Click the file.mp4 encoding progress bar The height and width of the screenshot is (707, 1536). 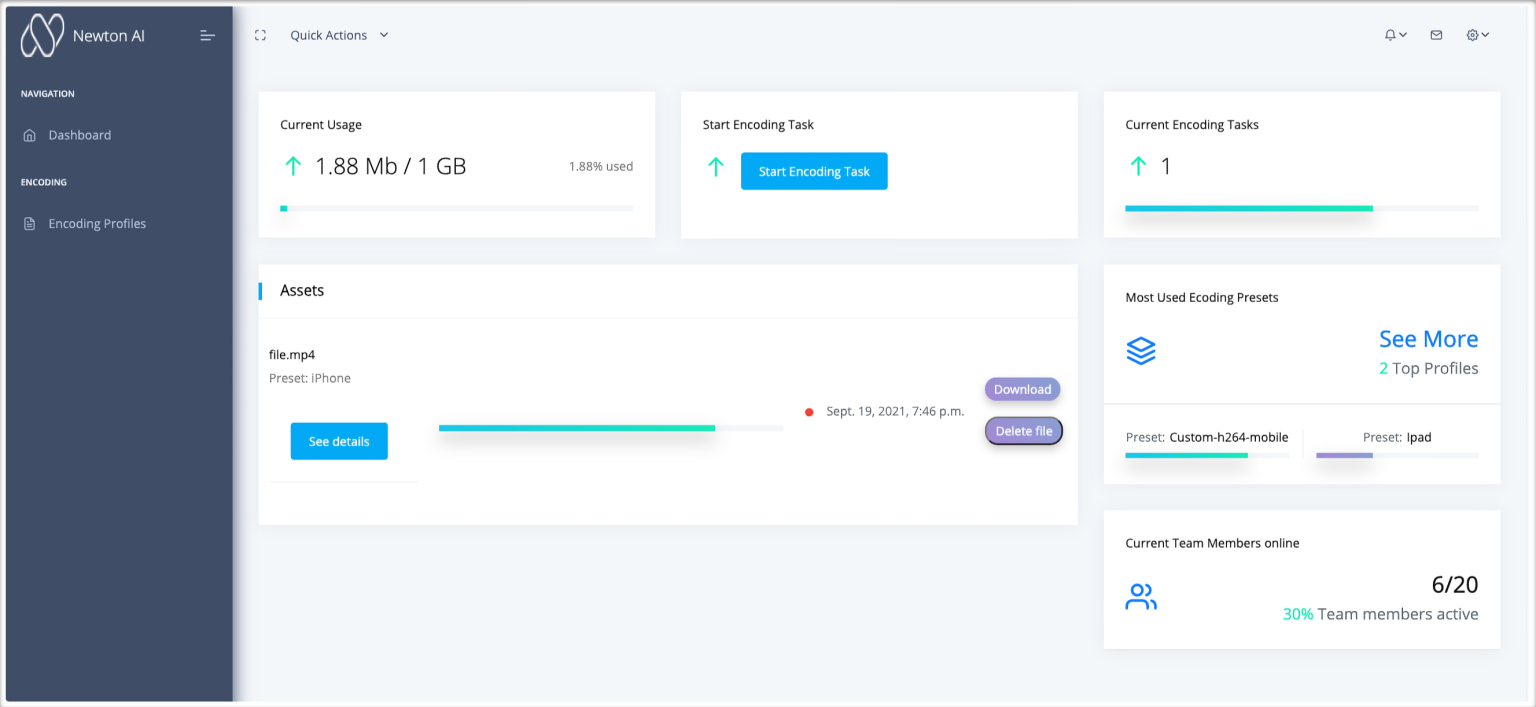coord(610,428)
